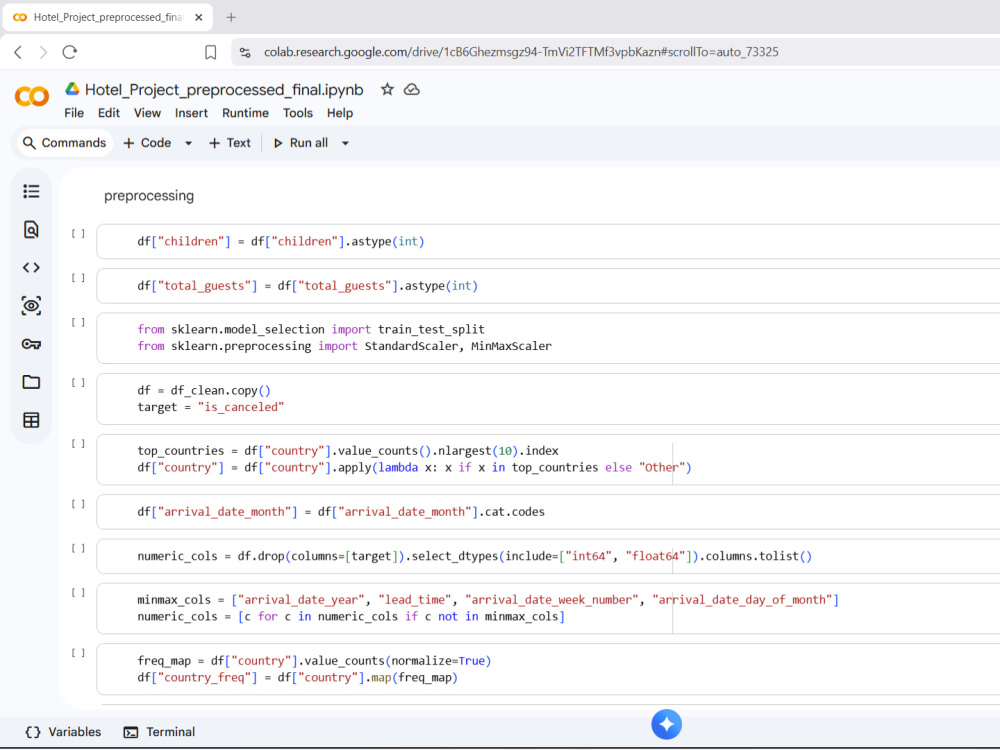Image resolution: width=1000 pixels, height=750 pixels.
Task: Click the numeric_cols list comprehension line
Action: [x=351, y=617]
